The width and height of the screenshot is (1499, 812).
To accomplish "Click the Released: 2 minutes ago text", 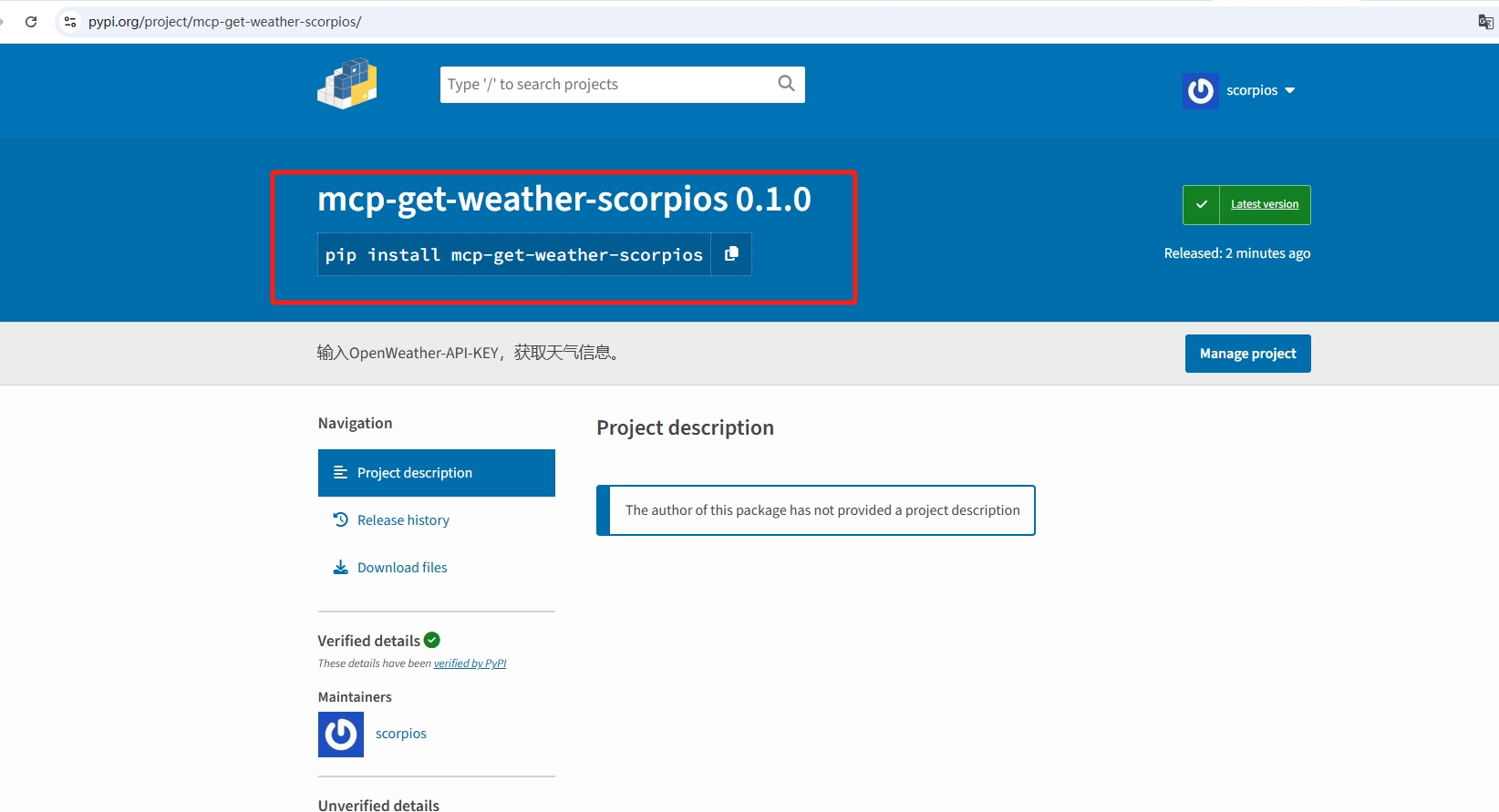I will tap(1237, 253).
